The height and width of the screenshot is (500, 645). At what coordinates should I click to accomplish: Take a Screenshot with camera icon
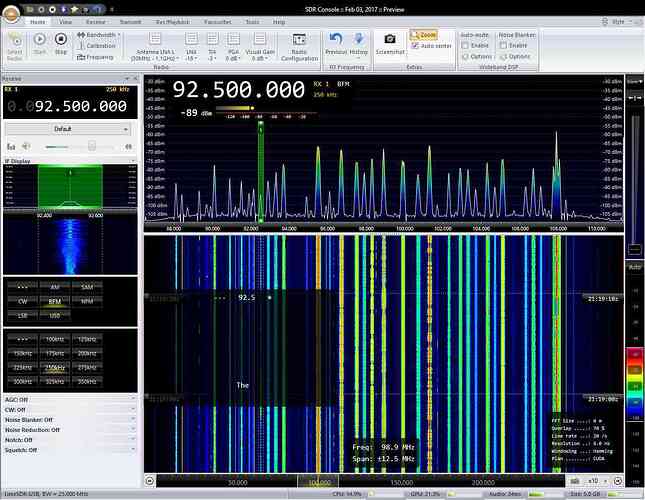point(389,40)
